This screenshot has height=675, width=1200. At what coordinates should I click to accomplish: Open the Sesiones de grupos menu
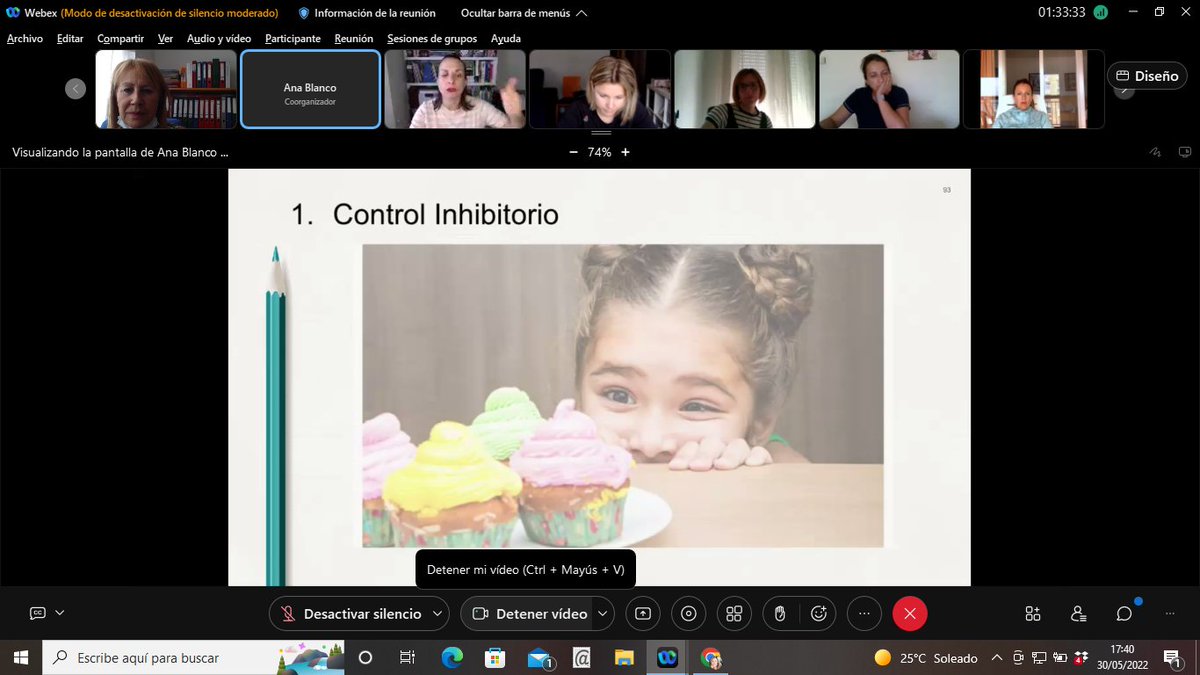pyautogui.click(x=431, y=38)
